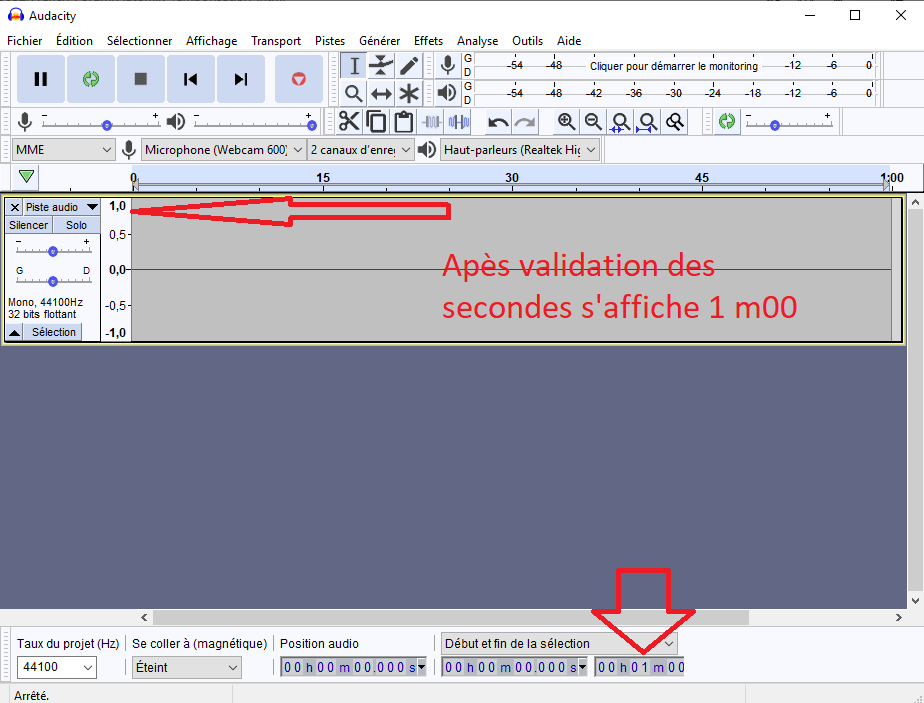Viewport: 924px width, 703px height.
Task: Open the Générer menu
Action: (x=379, y=41)
